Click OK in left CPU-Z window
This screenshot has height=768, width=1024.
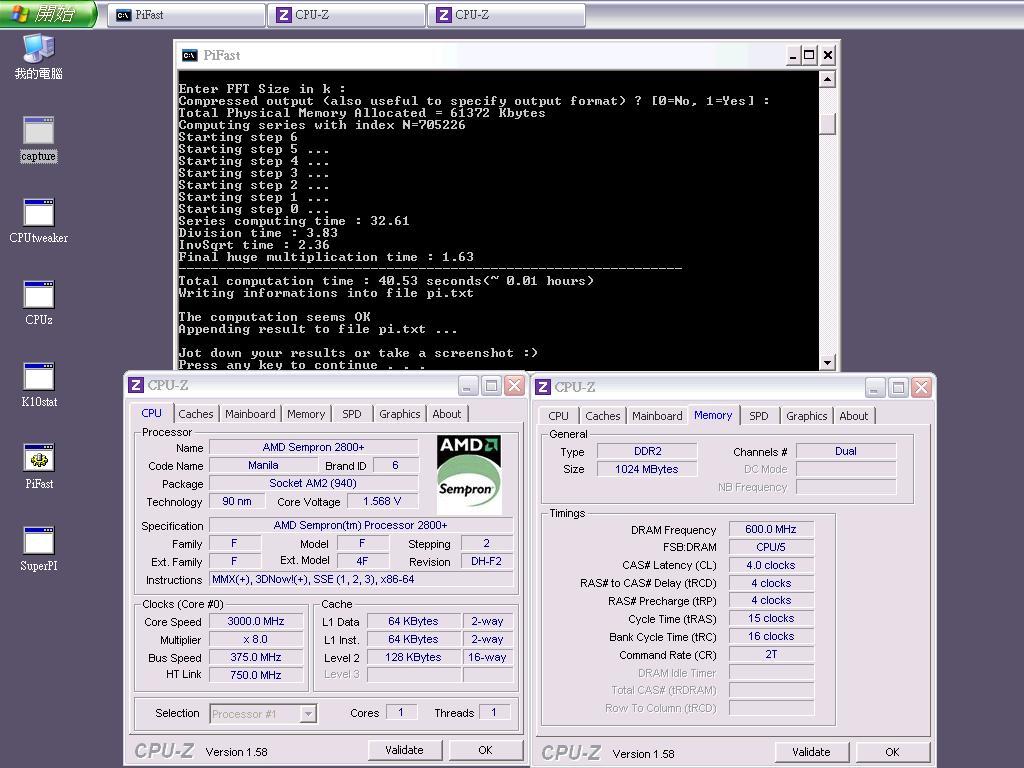[x=485, y=750]
